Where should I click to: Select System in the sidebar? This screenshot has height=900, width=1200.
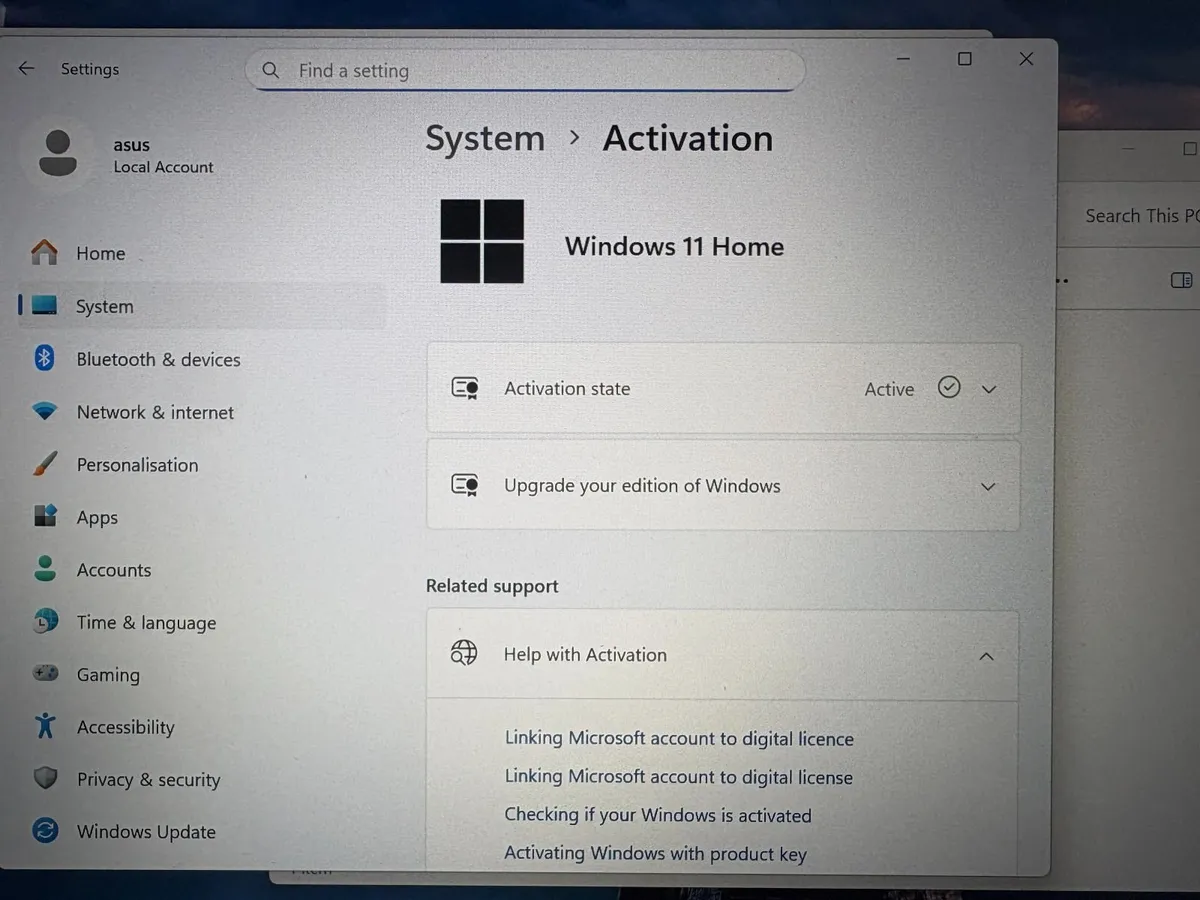[200, 306]
